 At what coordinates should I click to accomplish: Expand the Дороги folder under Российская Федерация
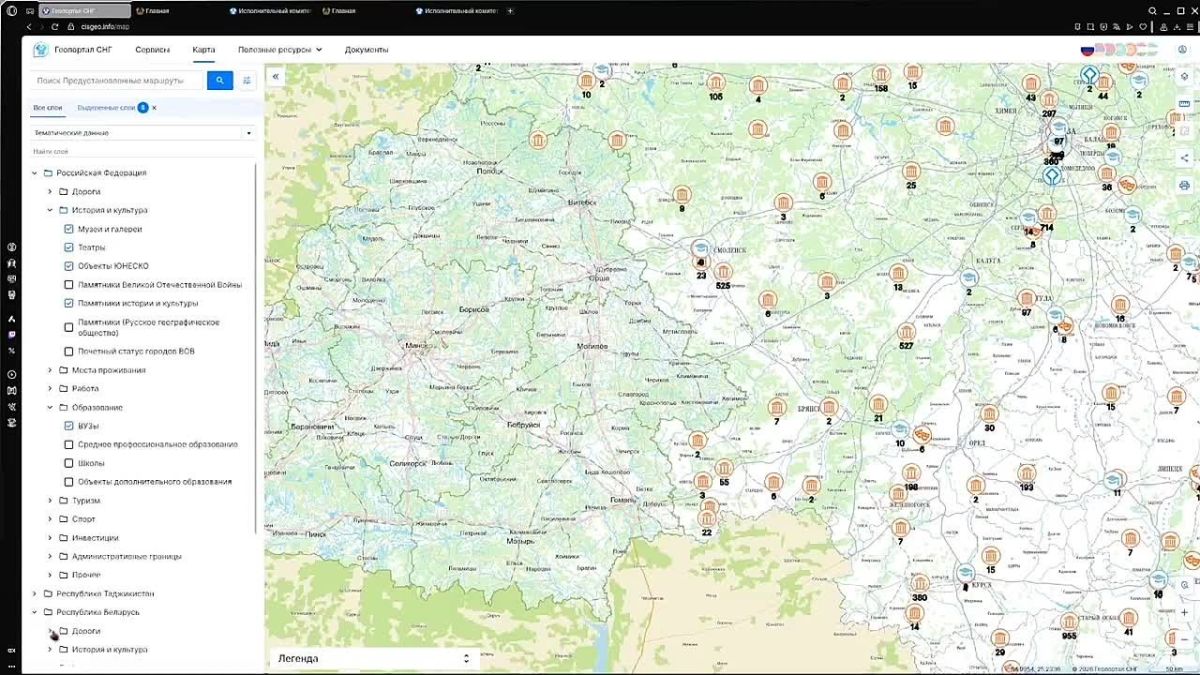[x=50, y=192]
